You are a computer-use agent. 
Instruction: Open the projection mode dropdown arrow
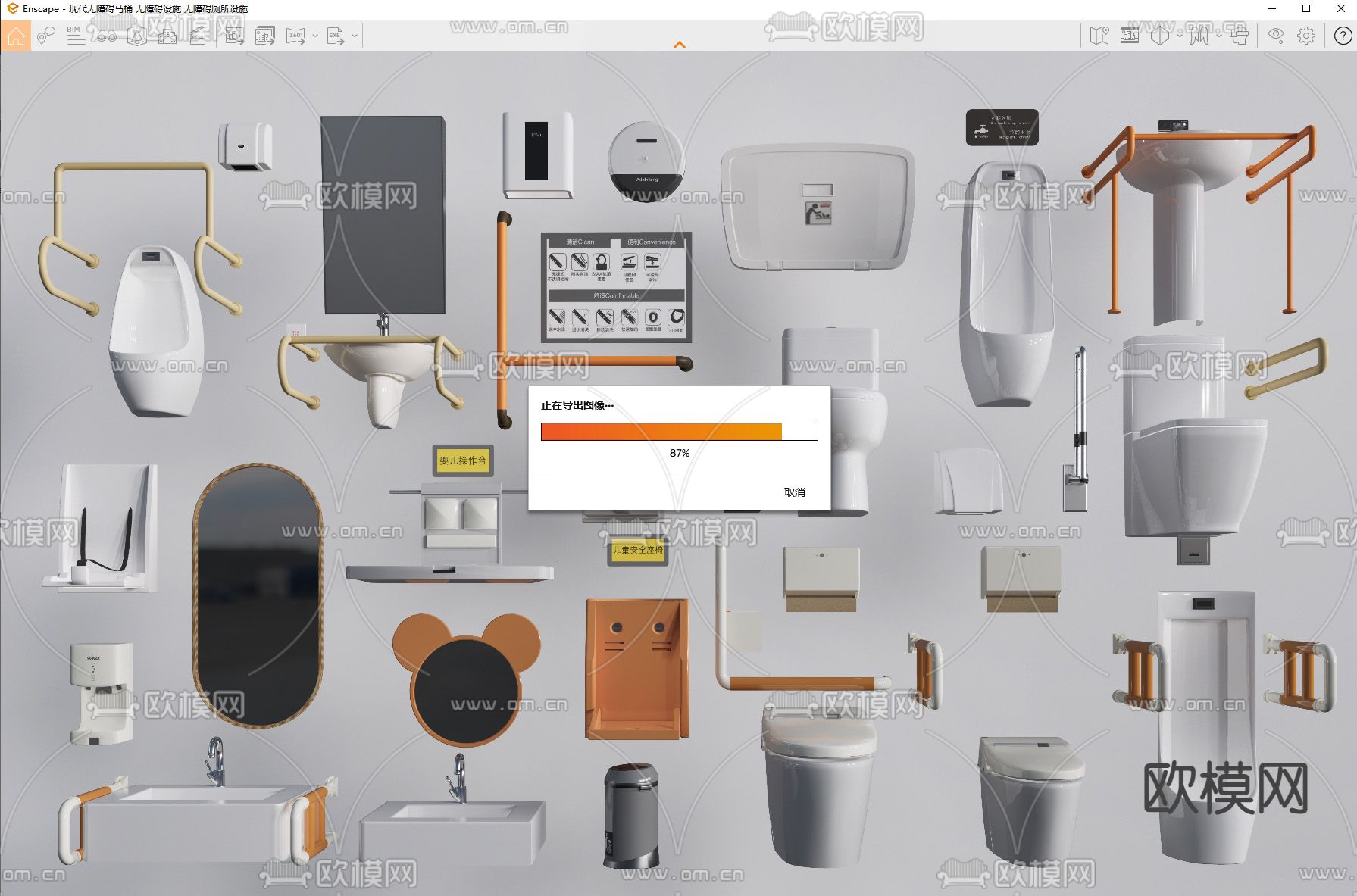pyautogui.click(x=1180, y=36)
